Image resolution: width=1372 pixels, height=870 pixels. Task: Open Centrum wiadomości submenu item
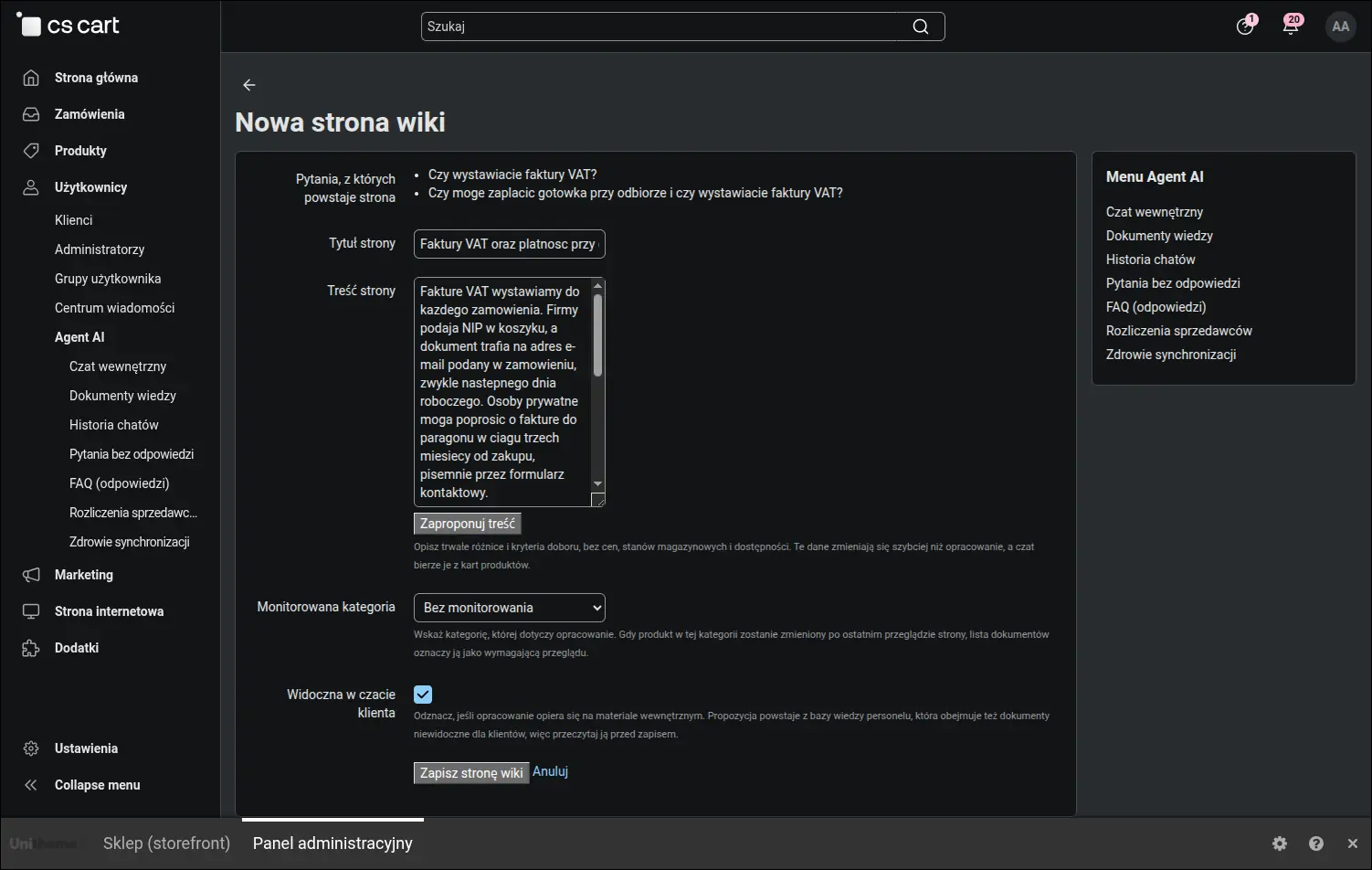[x=115, y=308]
